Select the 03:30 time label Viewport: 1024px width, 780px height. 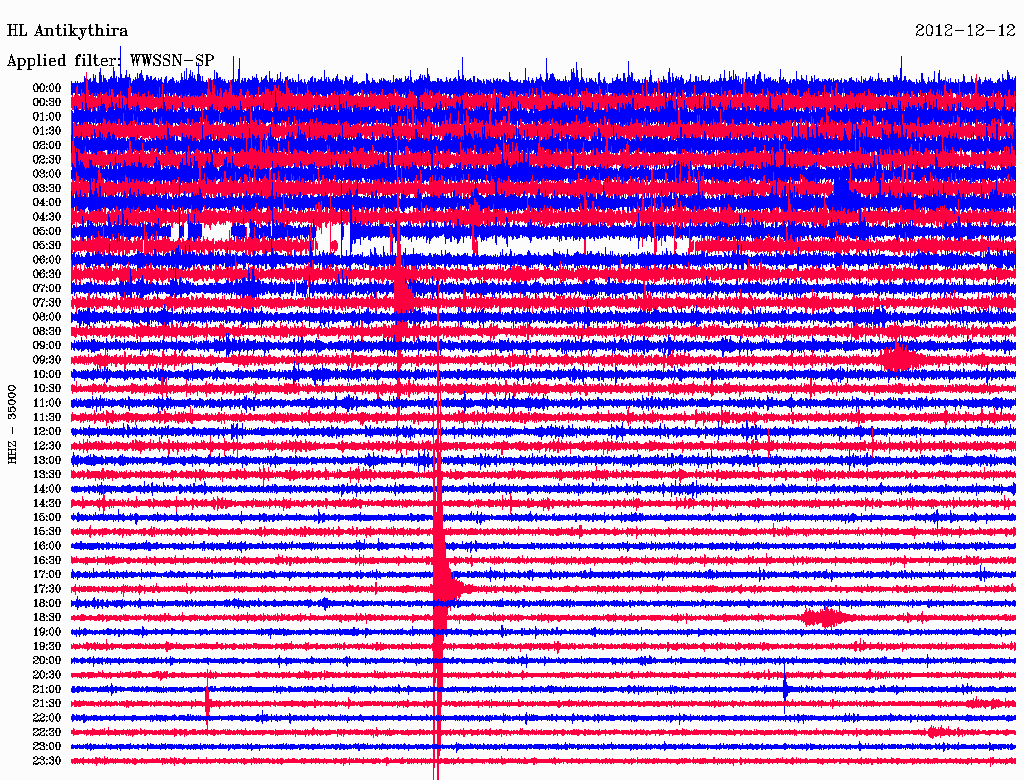[x=47, y=189]
